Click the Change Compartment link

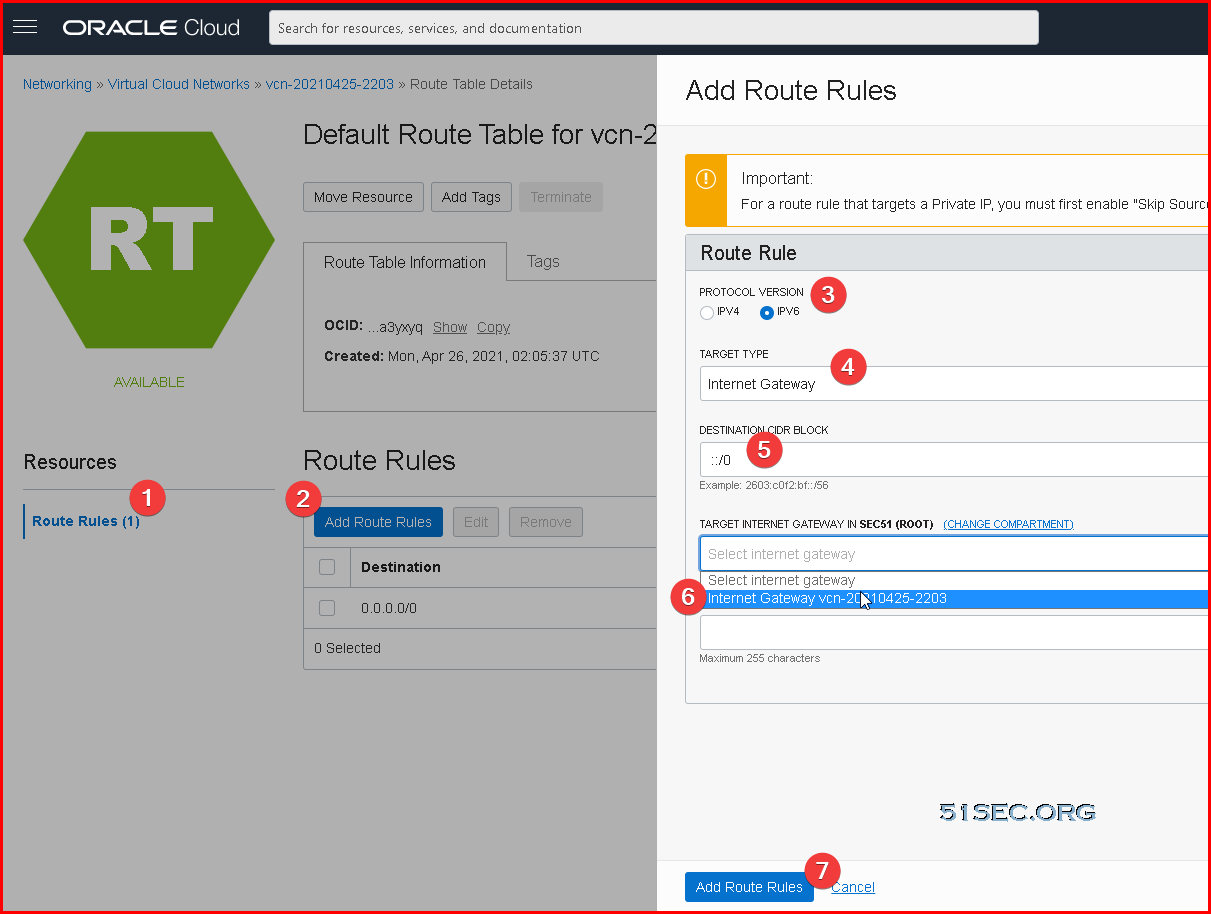click(1008, 524)
